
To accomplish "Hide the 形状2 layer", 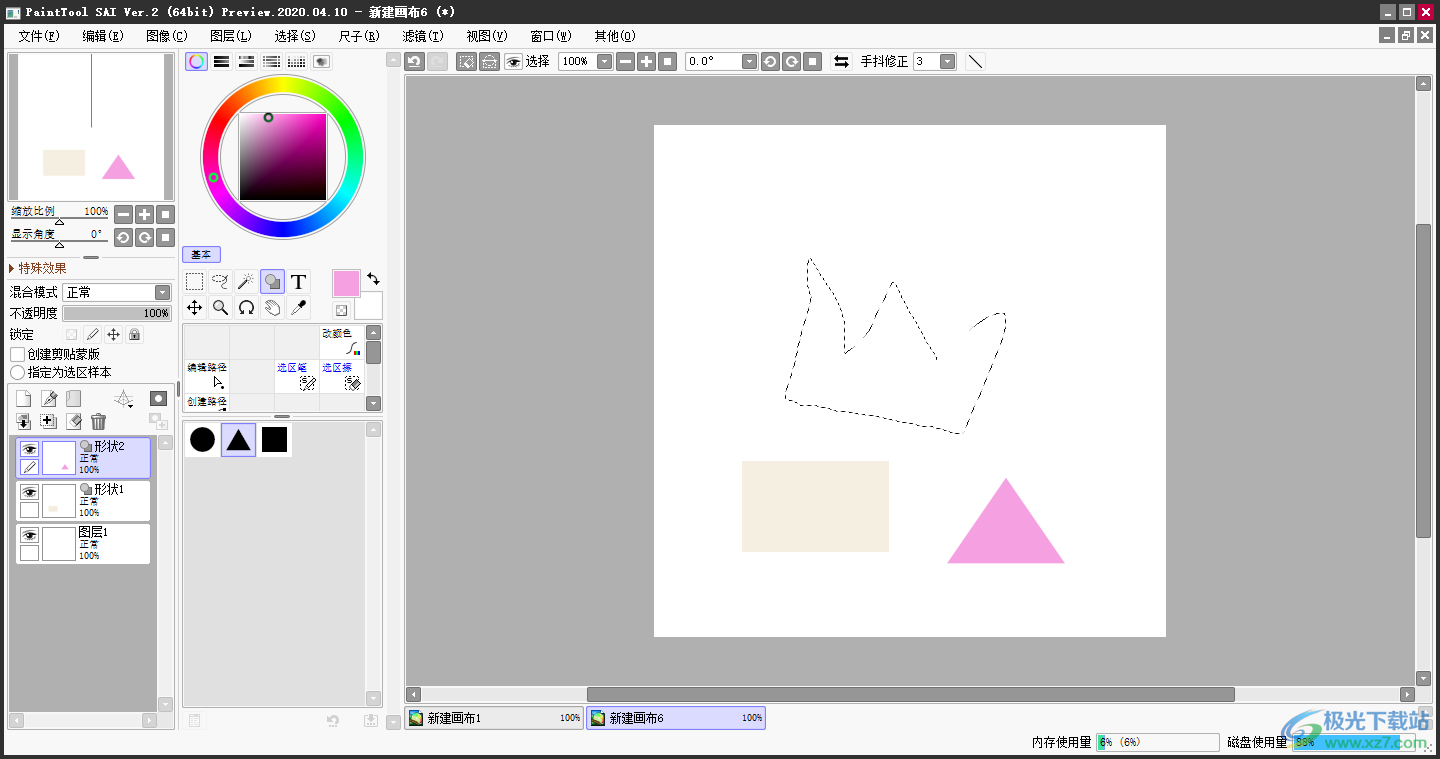I will (30, 450).
